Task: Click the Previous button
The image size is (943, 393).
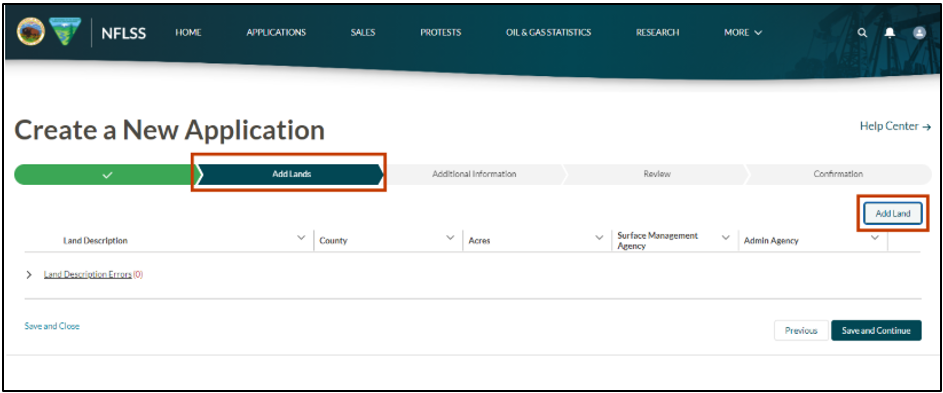Action: 800,330
